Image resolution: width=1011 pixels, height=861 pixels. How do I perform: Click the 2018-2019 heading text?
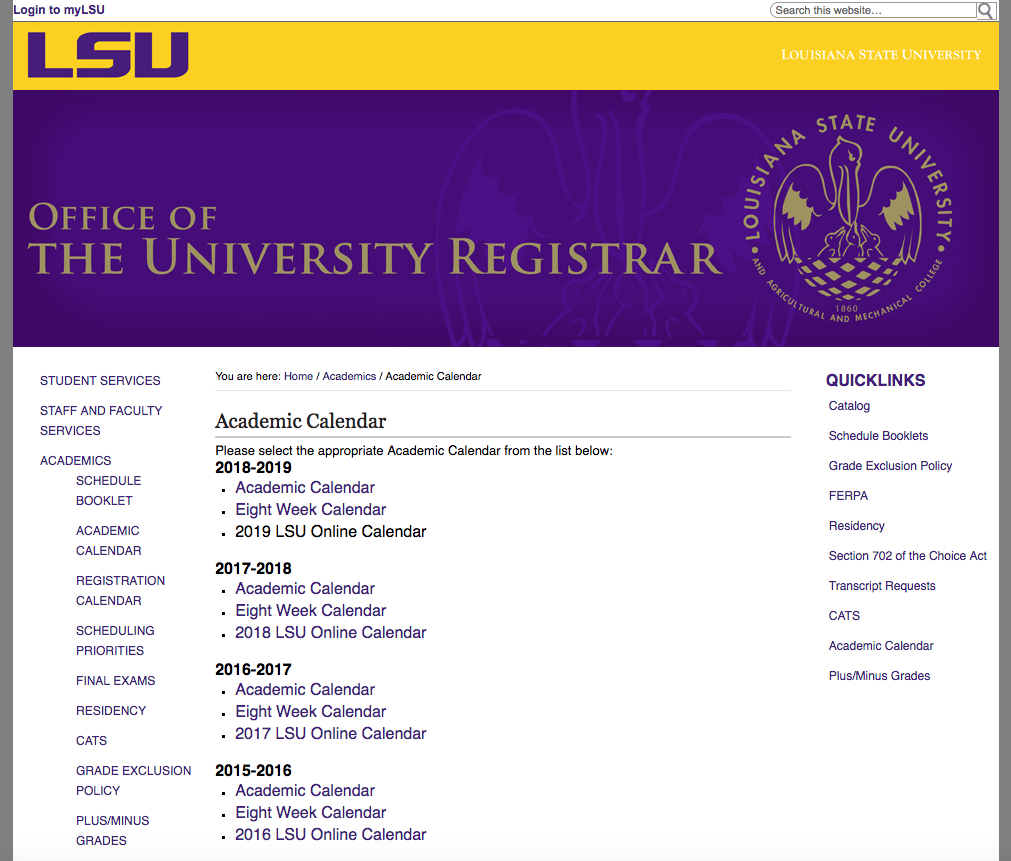(x=253, y=468)
